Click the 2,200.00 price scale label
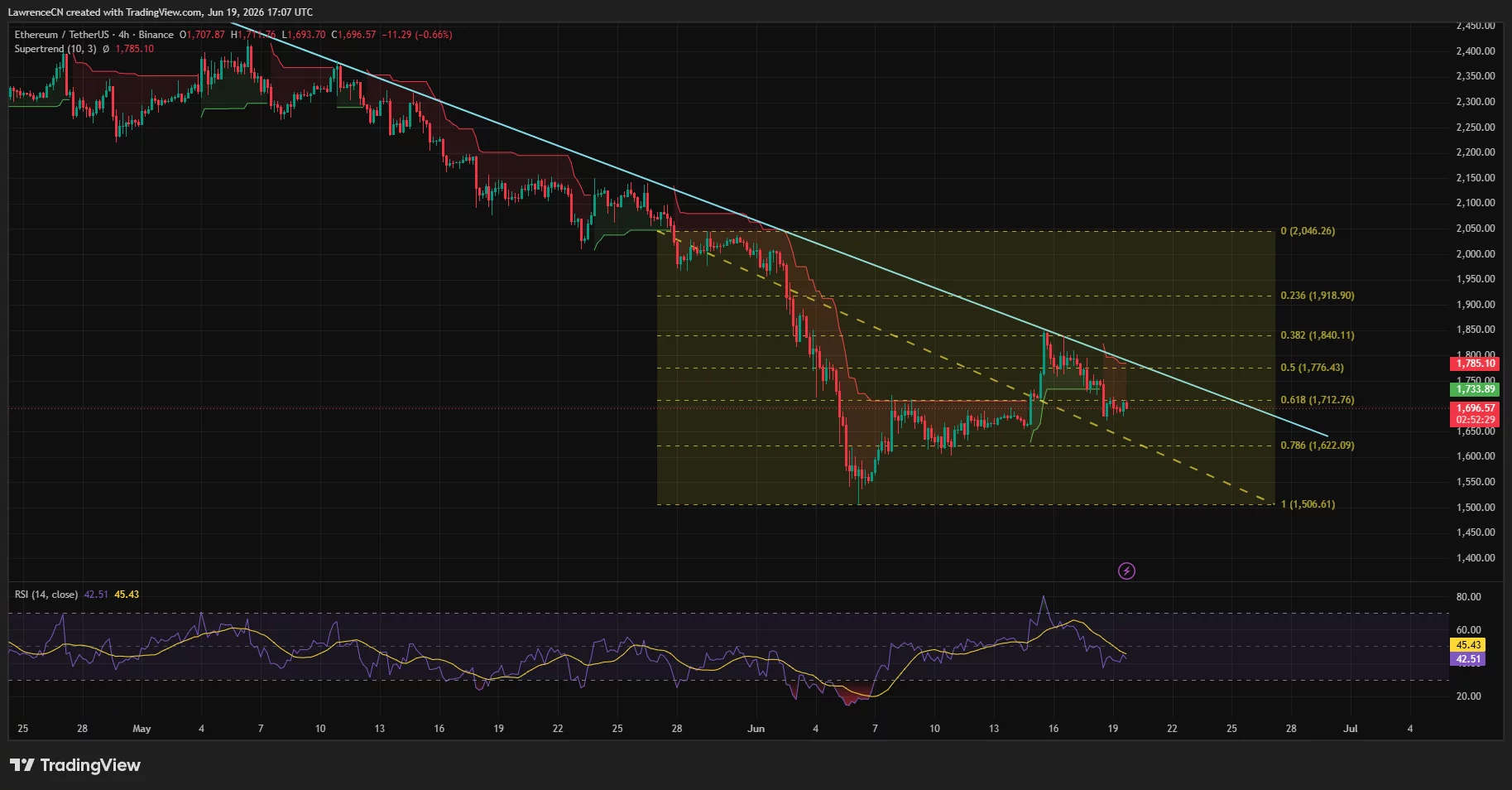1512x790 pixels. [1476, 152]
